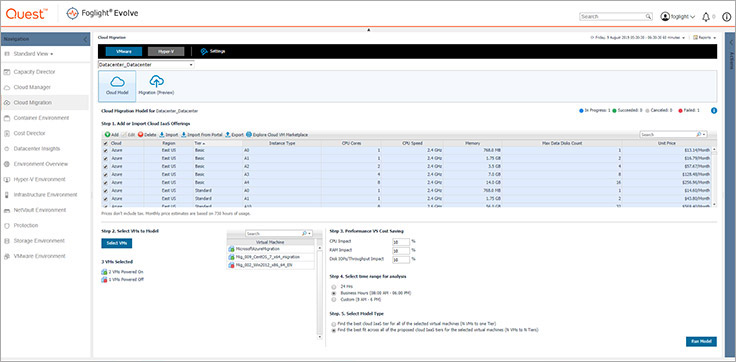Sort by the Instance Type column header
Screen dimensions: 736x362
click(282, 143)
